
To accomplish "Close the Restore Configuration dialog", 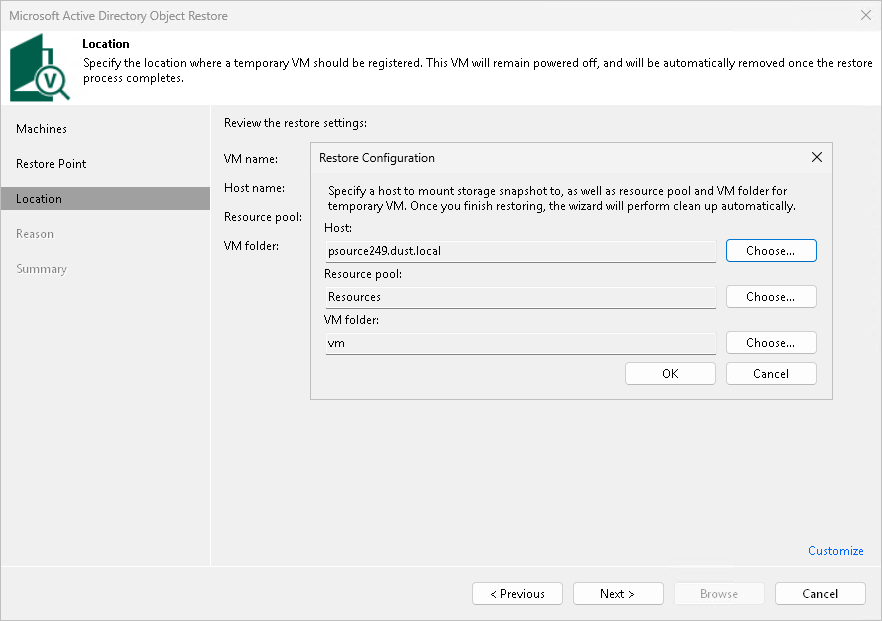I will (x=817, y=158).
